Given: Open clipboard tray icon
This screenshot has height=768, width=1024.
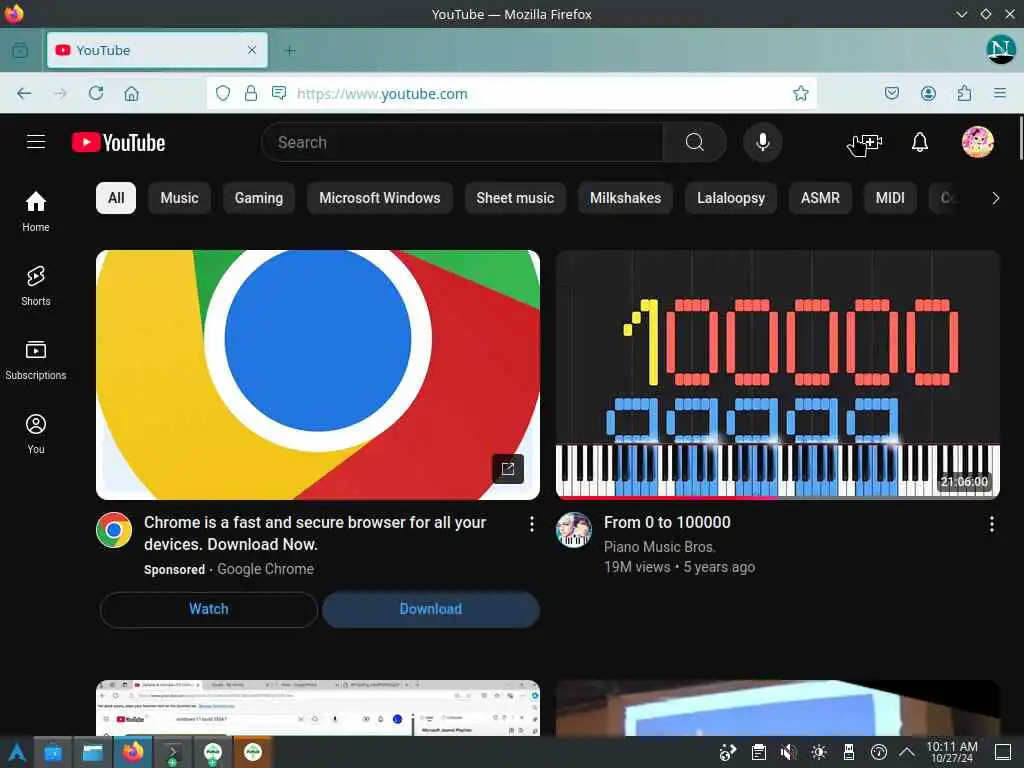Looking at the screenshot, I should pyautogui.click(x=758, y=752).
